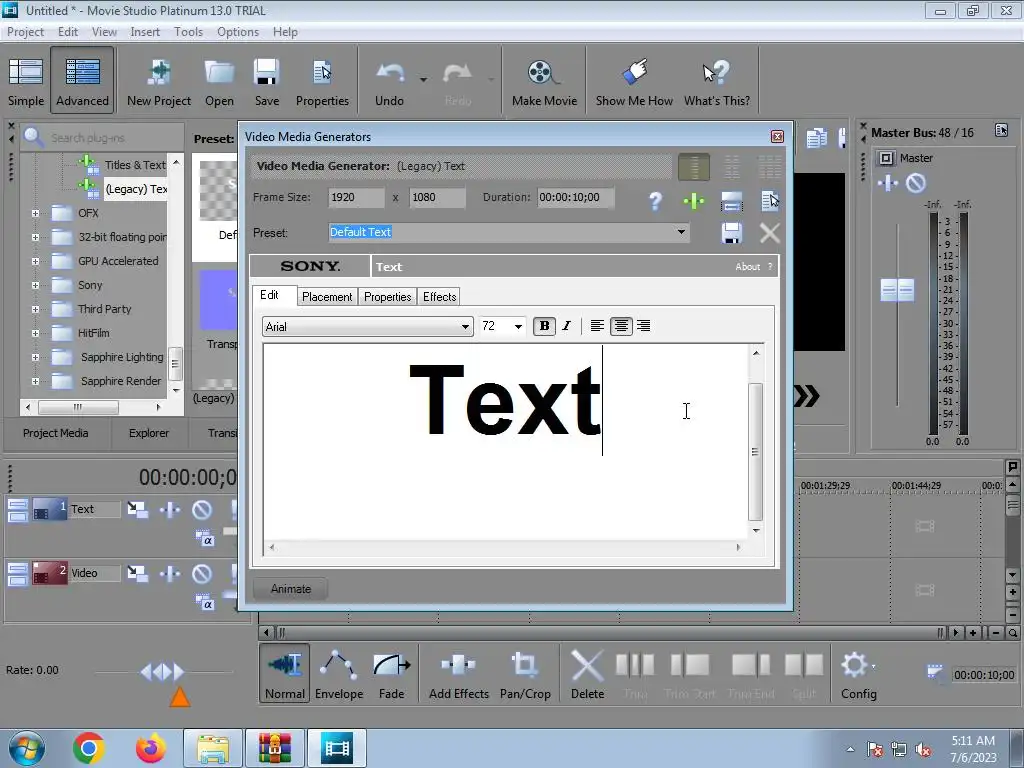Image resolution: width=1024 pixels, height=768 pixels.
Task: Open the Insert menu
Action: [x=145, y=31]
